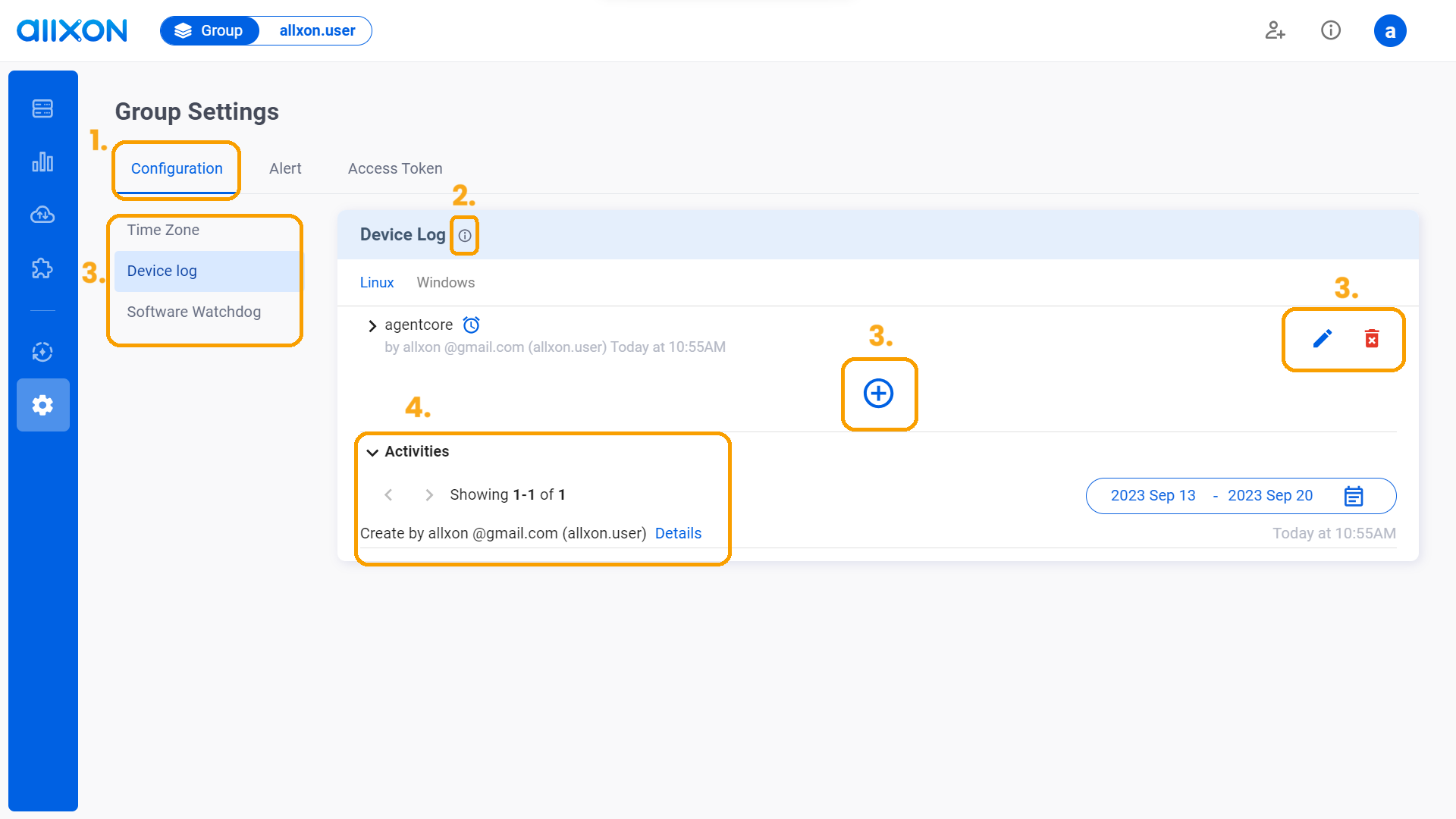Viewport: 1456px width, 819px height.
Task: Click the Devices server icon in sidebar
Action: point(42,108)
